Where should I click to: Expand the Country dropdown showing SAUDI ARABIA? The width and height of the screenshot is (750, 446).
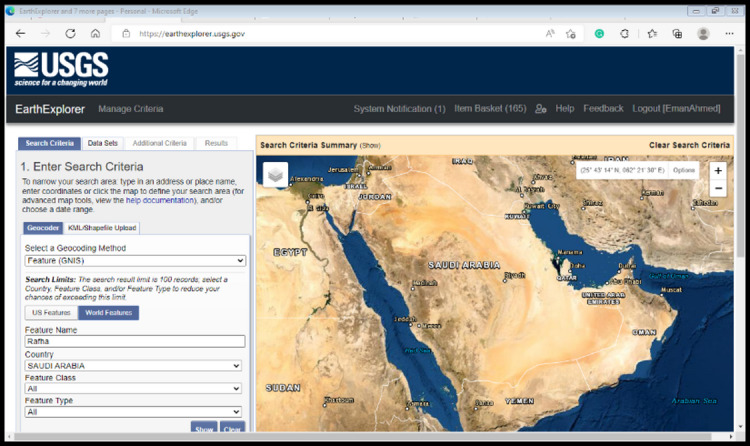tap(133, 366)
